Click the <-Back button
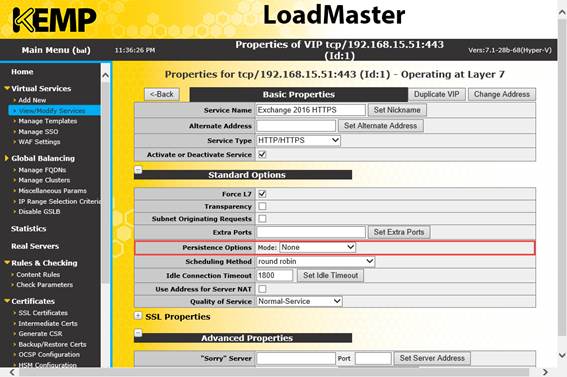This screenshot has width=567, height=377. pos(162,94)
